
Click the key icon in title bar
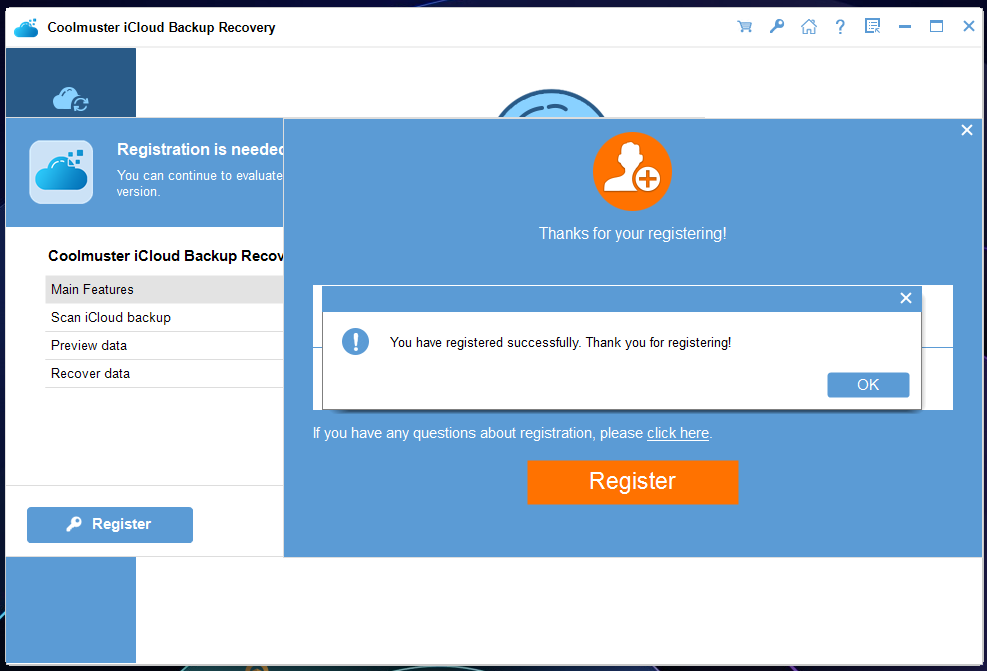776,27
